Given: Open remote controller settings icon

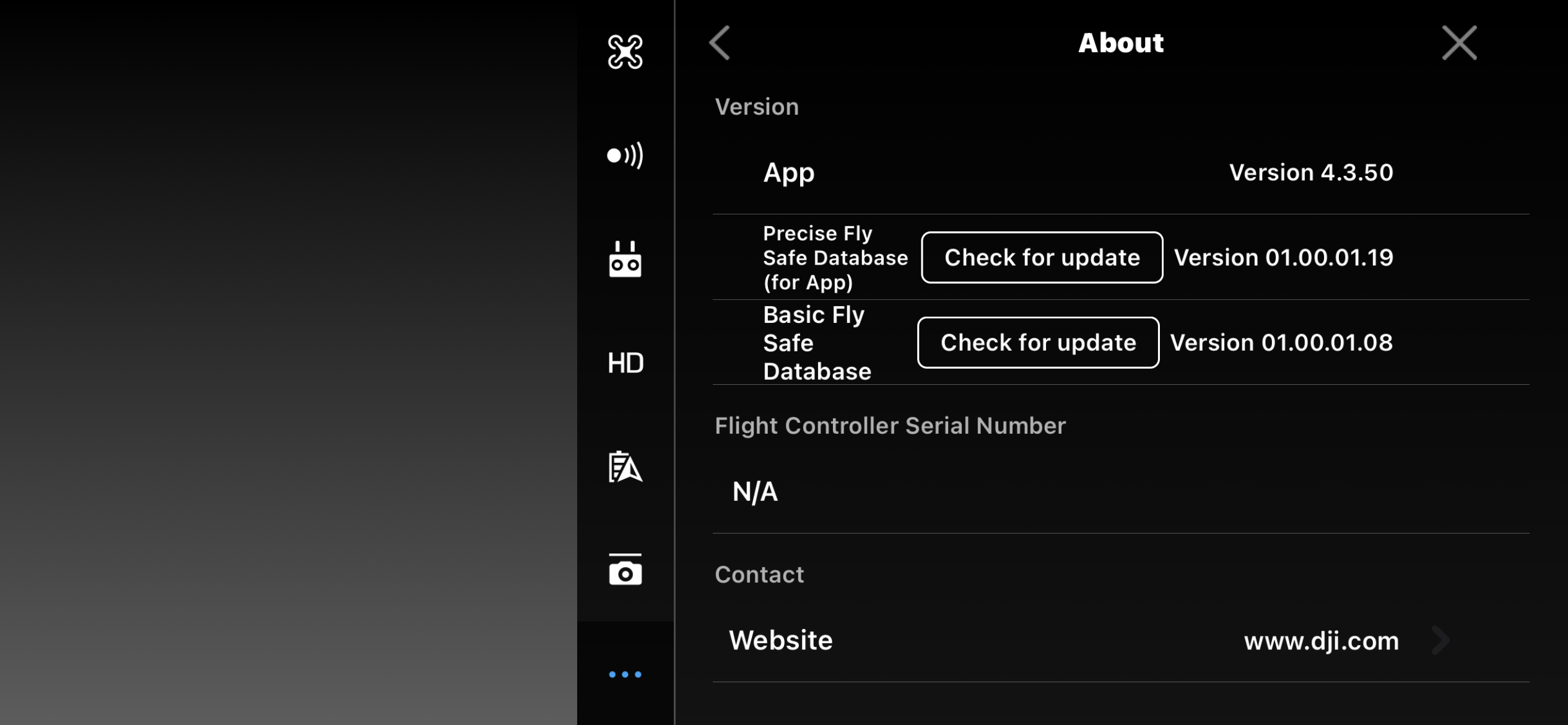Looking at the screenshot, I should pyautogui.click(x=625, y=259).
